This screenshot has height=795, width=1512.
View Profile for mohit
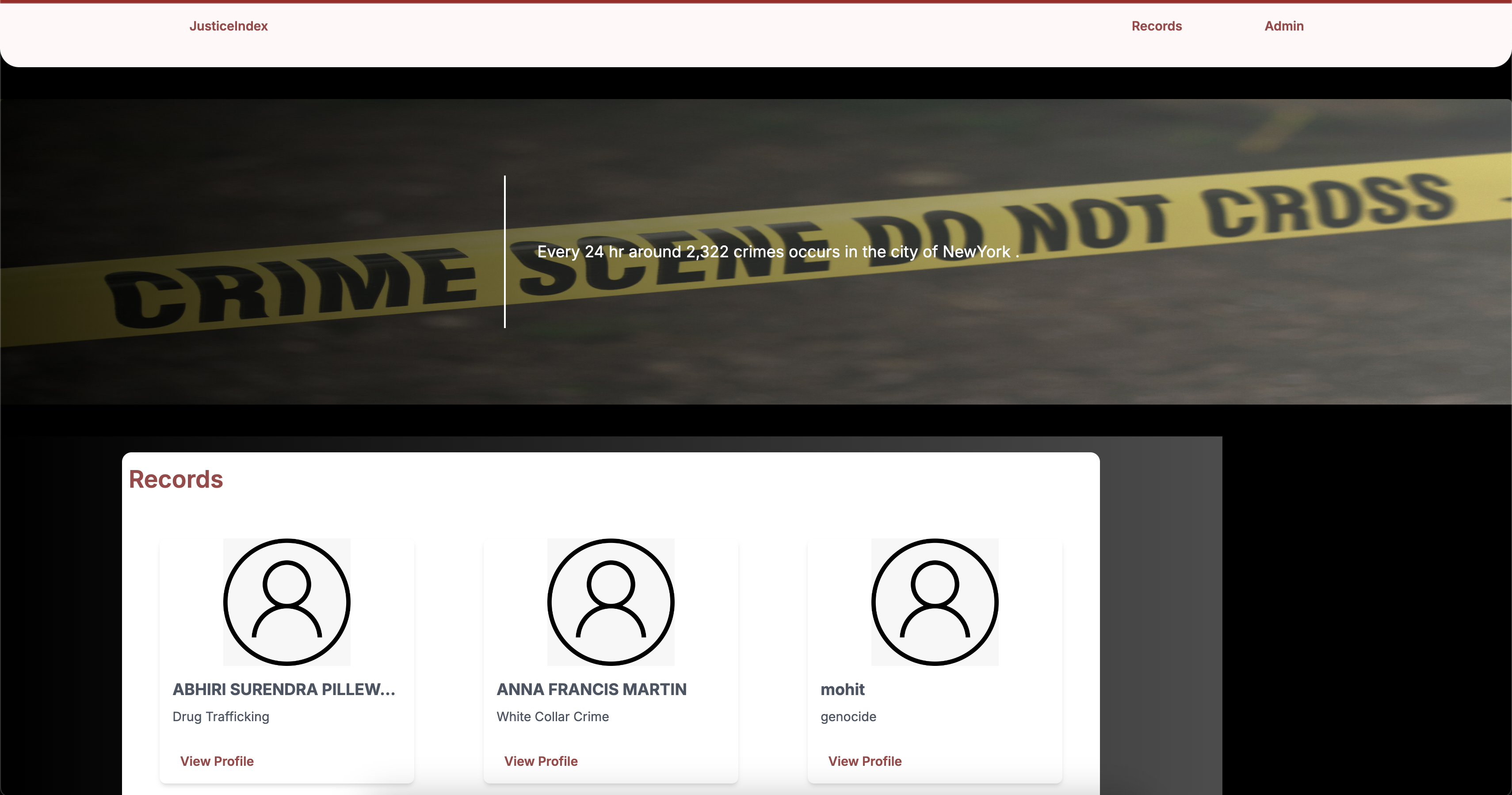point(865,761)
